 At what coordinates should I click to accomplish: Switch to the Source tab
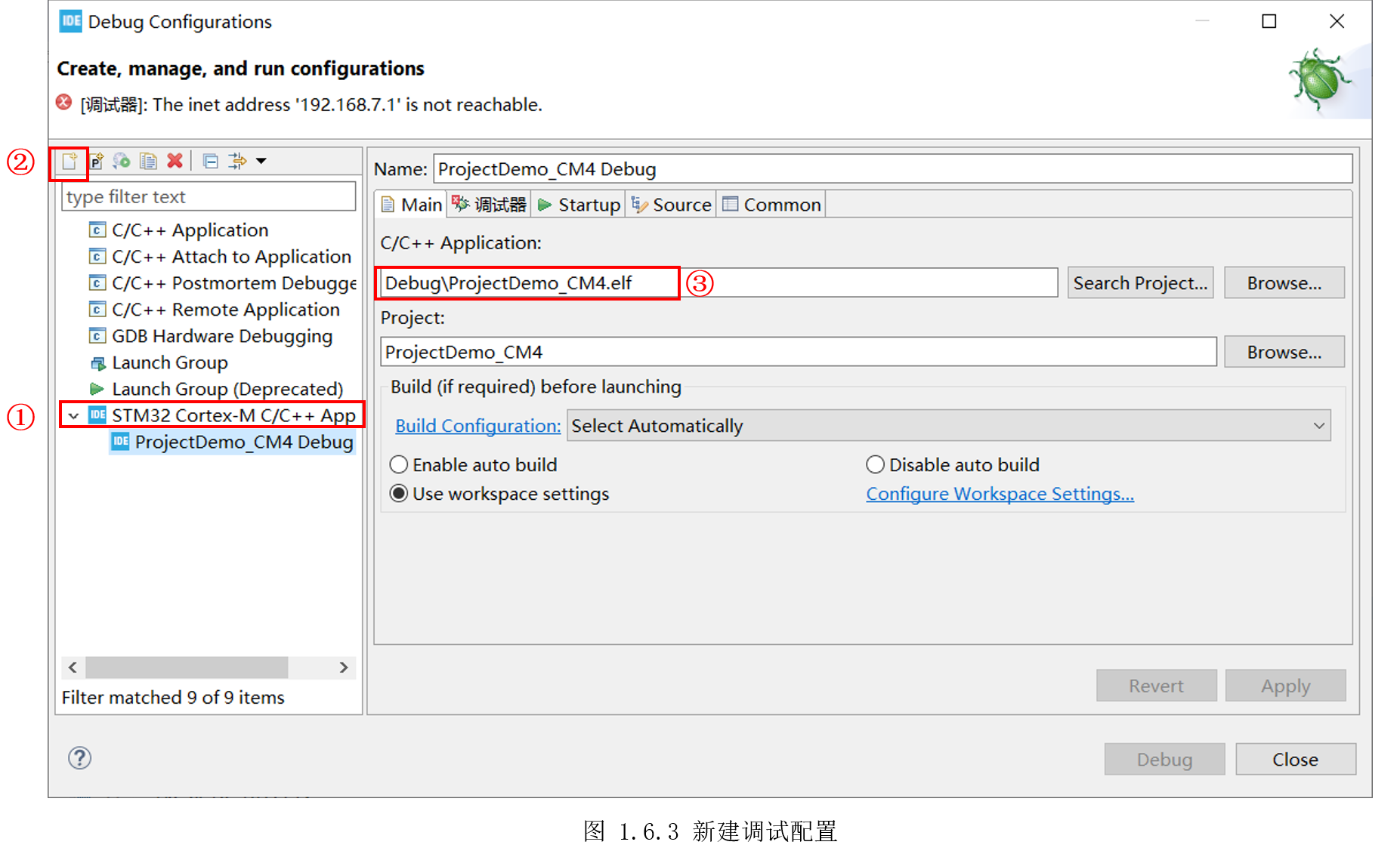[672, 205]
